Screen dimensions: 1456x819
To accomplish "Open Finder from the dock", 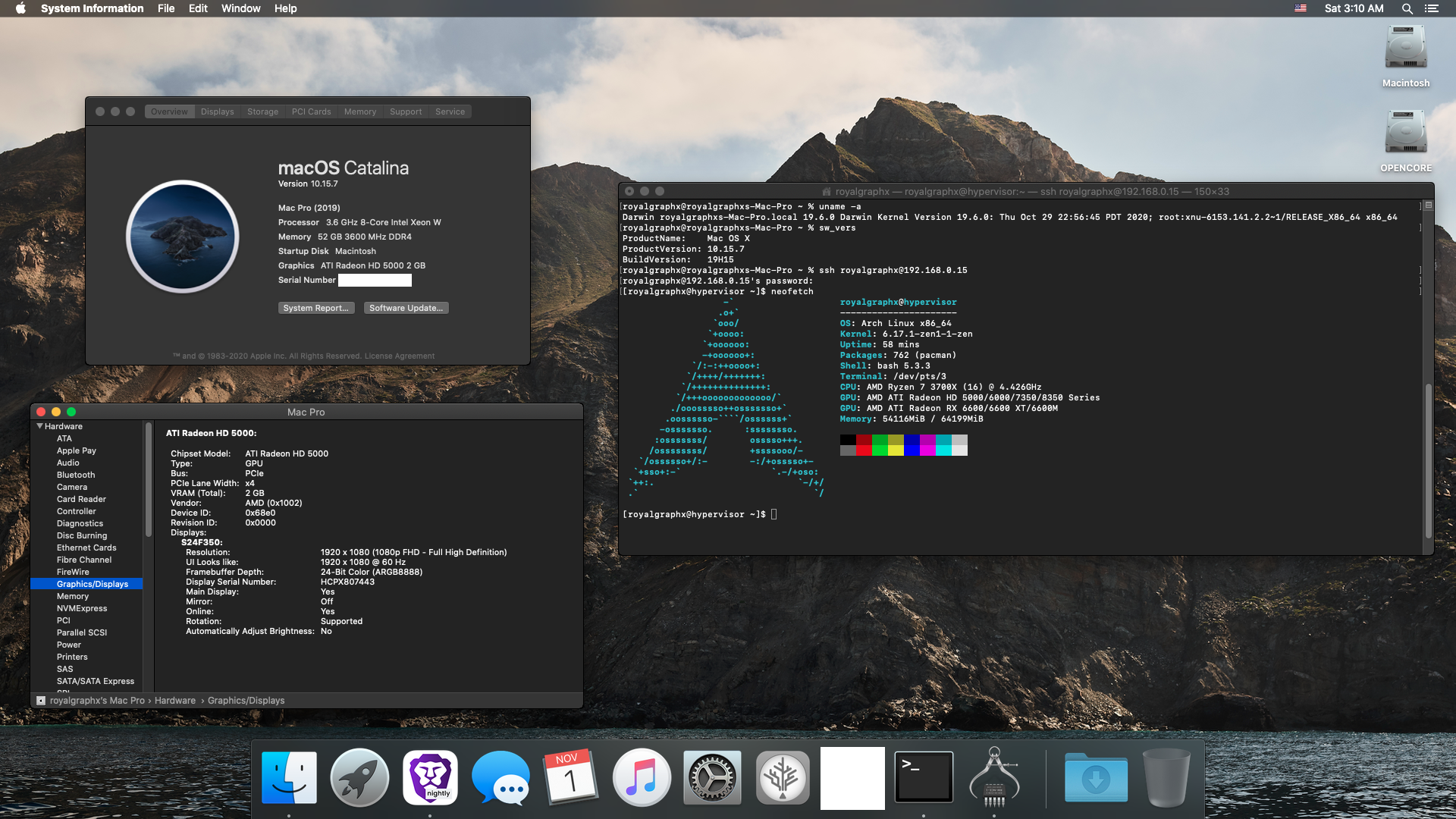I will [x=289, y=778].
